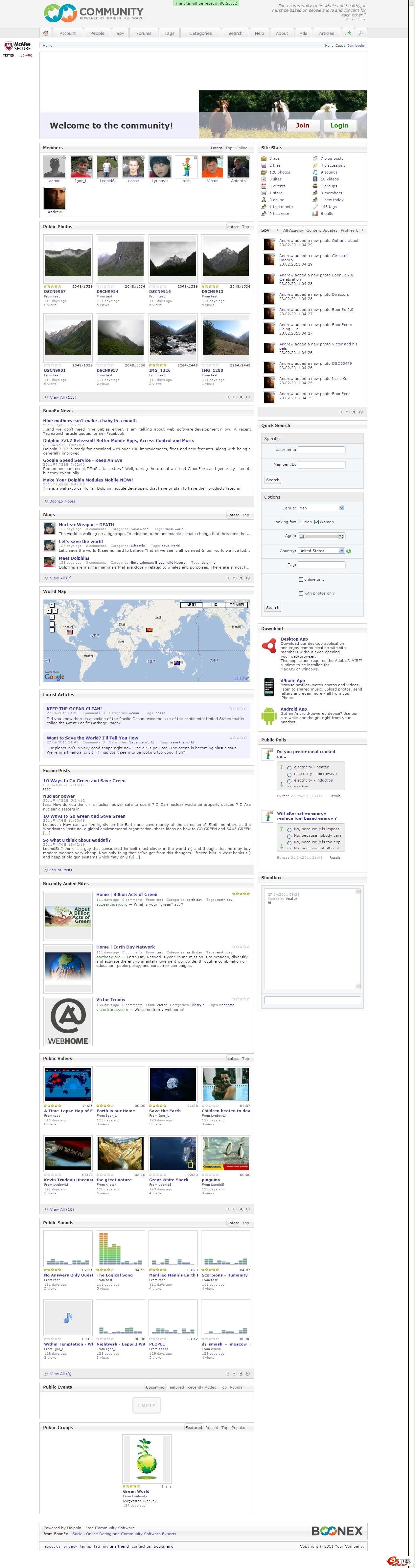The height and width of the screenshot is (1568, 415).
Task: Click the iPhone App phone icon
Action: [268, 687]
